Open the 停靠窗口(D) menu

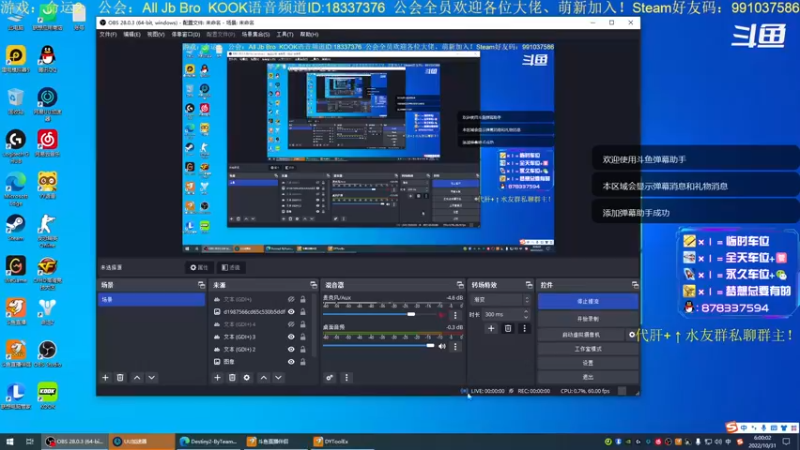(x=186, y=34)
